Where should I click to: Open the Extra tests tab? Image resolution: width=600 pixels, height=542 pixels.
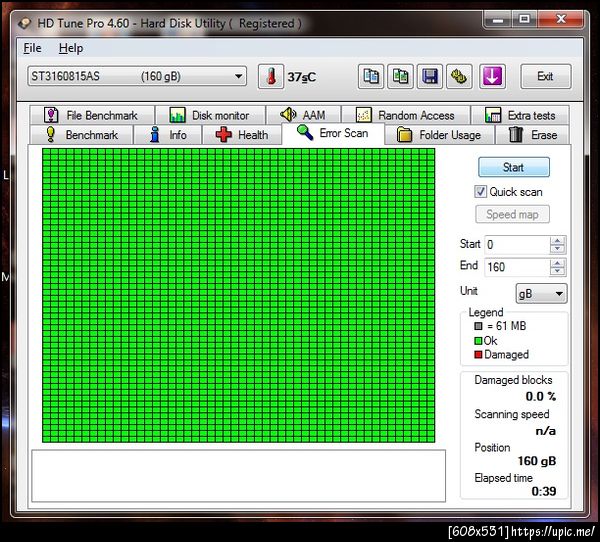click(x=520, y=115)
